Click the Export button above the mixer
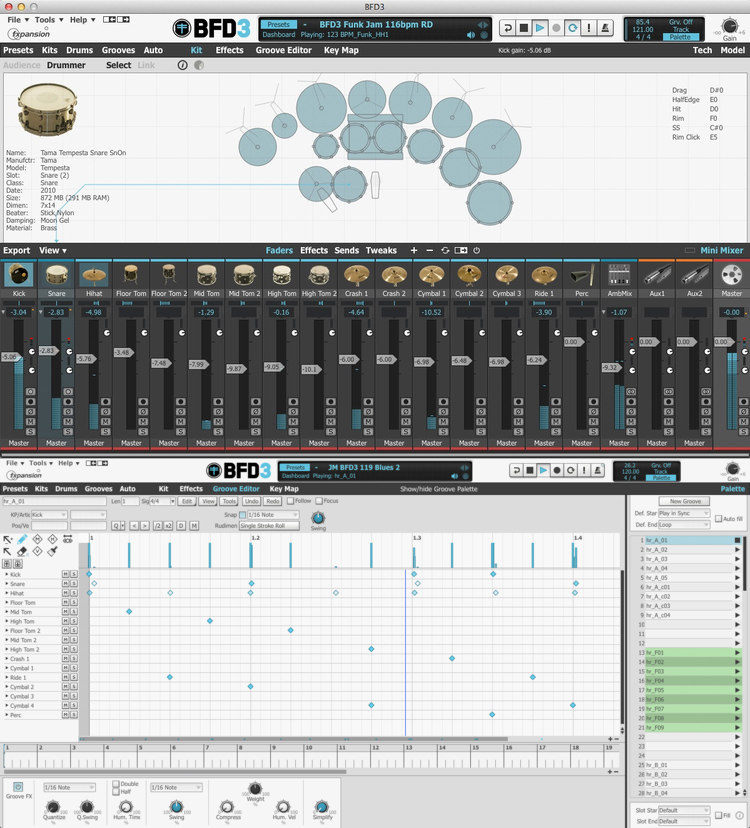The height and width of the screenshot is (828, 750). [x=16, y=250]
